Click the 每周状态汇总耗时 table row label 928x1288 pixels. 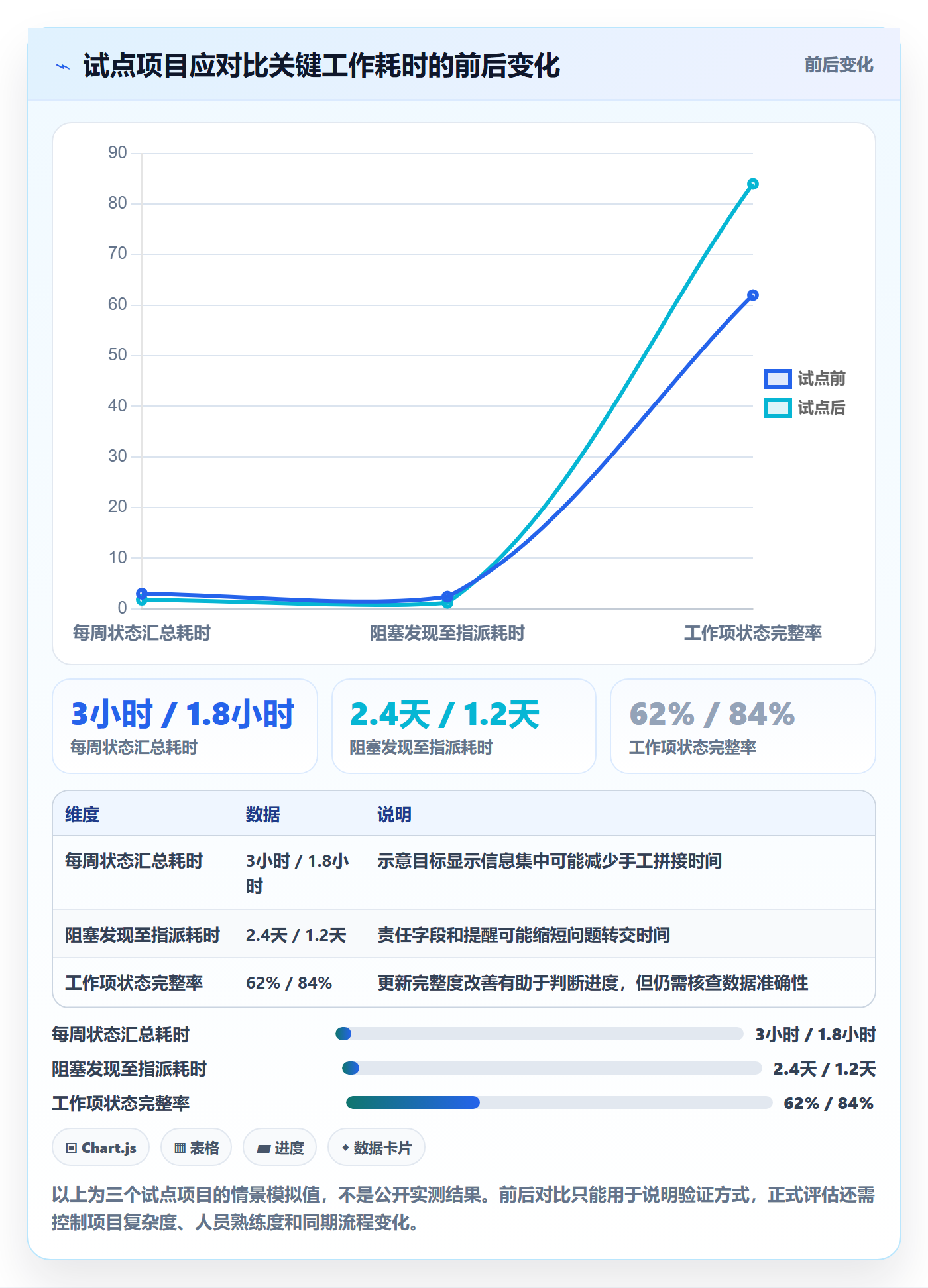pyautogui.click(x=134, y=861)
